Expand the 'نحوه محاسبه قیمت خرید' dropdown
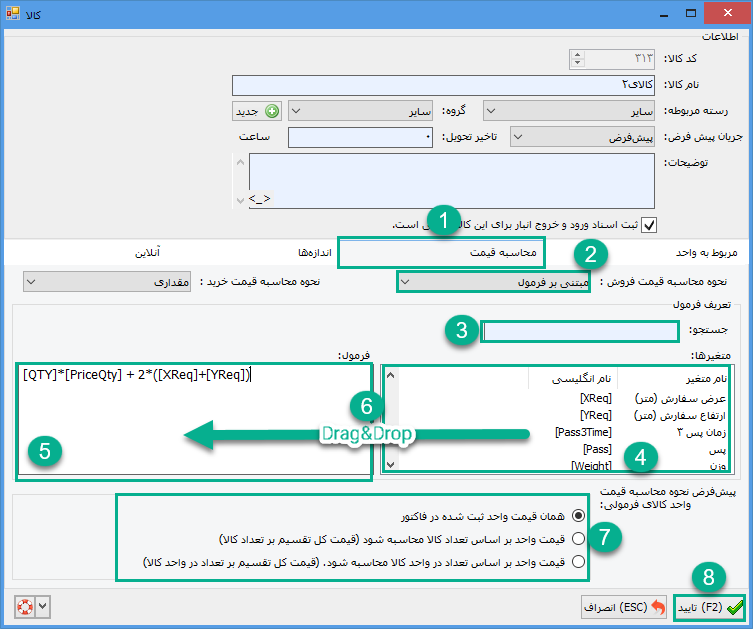Image resolution: width=753 pixels, height=629 pixels. 108,282
